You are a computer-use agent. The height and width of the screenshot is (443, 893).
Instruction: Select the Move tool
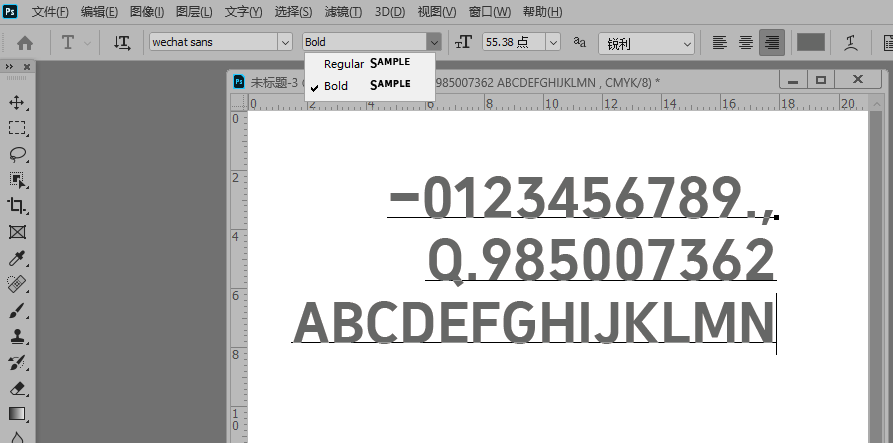(x=17, y=102)
